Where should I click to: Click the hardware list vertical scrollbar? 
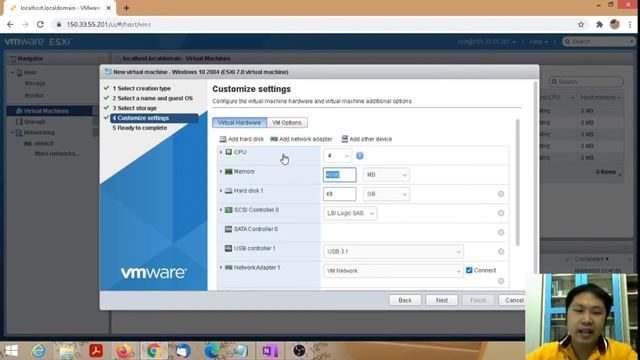[x=518, y=182]
